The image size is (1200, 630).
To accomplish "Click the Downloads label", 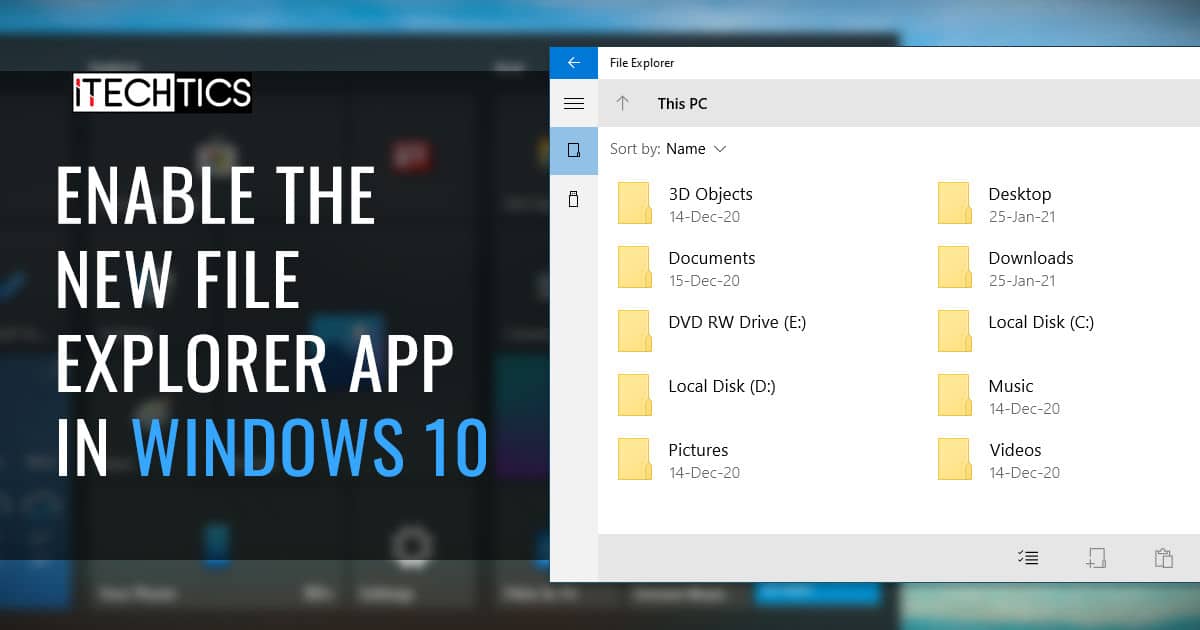I will [1031, 258].
